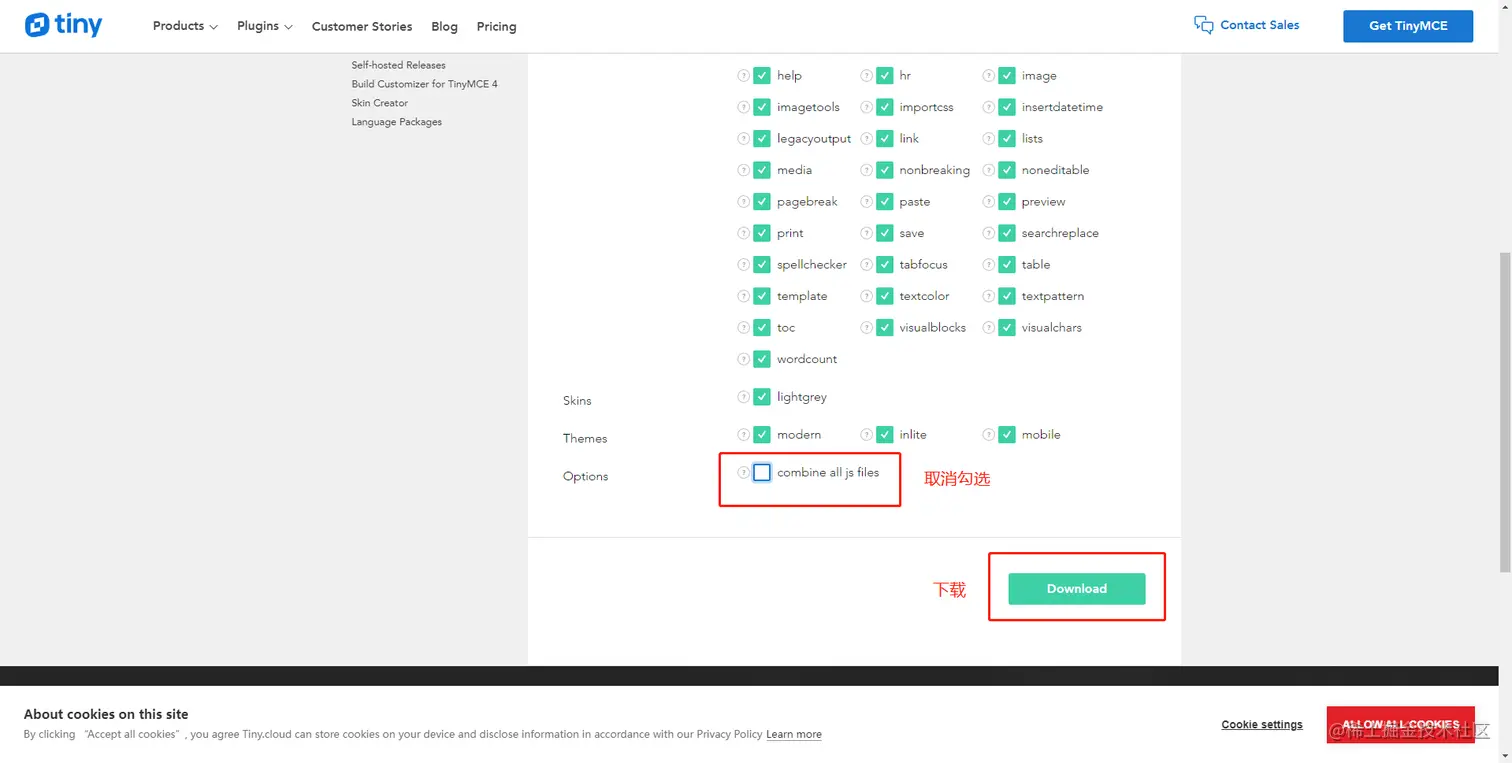1512x763 pixels.
Task: Check the 'combine all js files' checkbox
Action: click(x=762, y=472)
